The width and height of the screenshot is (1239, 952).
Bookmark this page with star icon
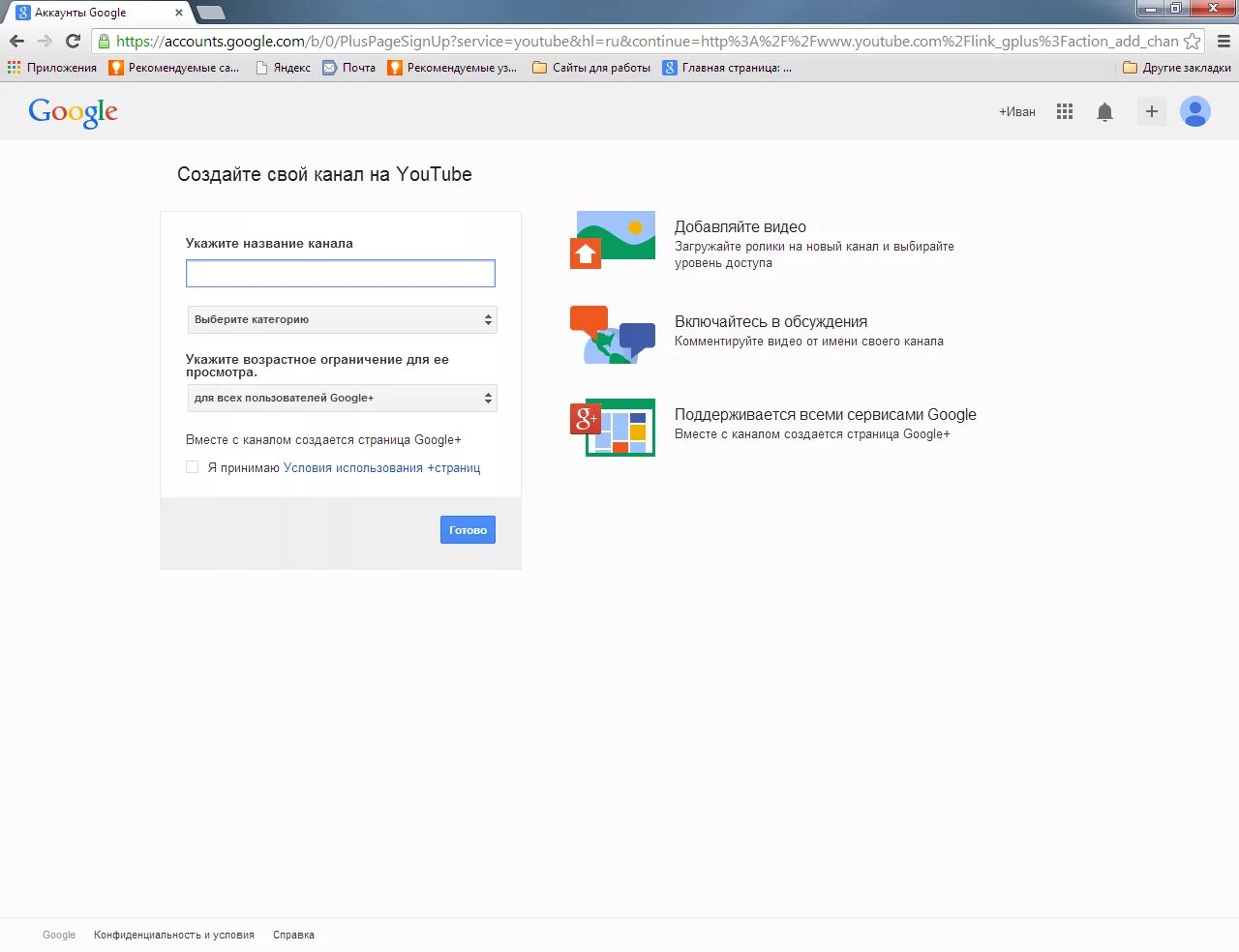coord(1193,41)
